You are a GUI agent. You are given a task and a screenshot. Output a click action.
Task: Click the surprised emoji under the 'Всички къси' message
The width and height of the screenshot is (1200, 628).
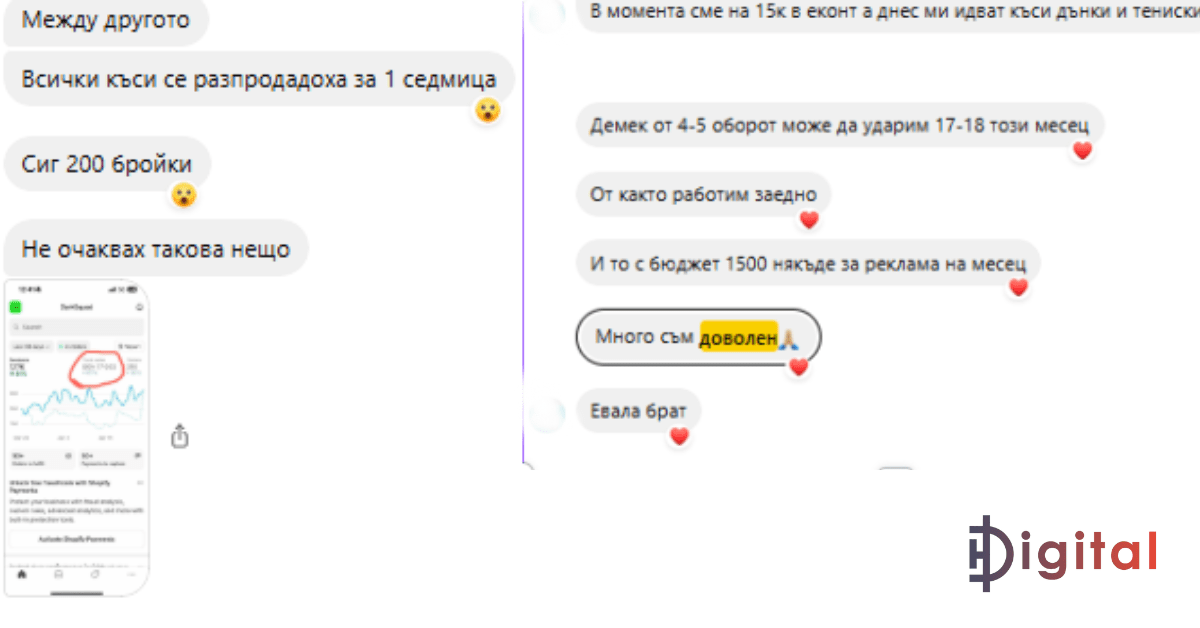[487, 110]
